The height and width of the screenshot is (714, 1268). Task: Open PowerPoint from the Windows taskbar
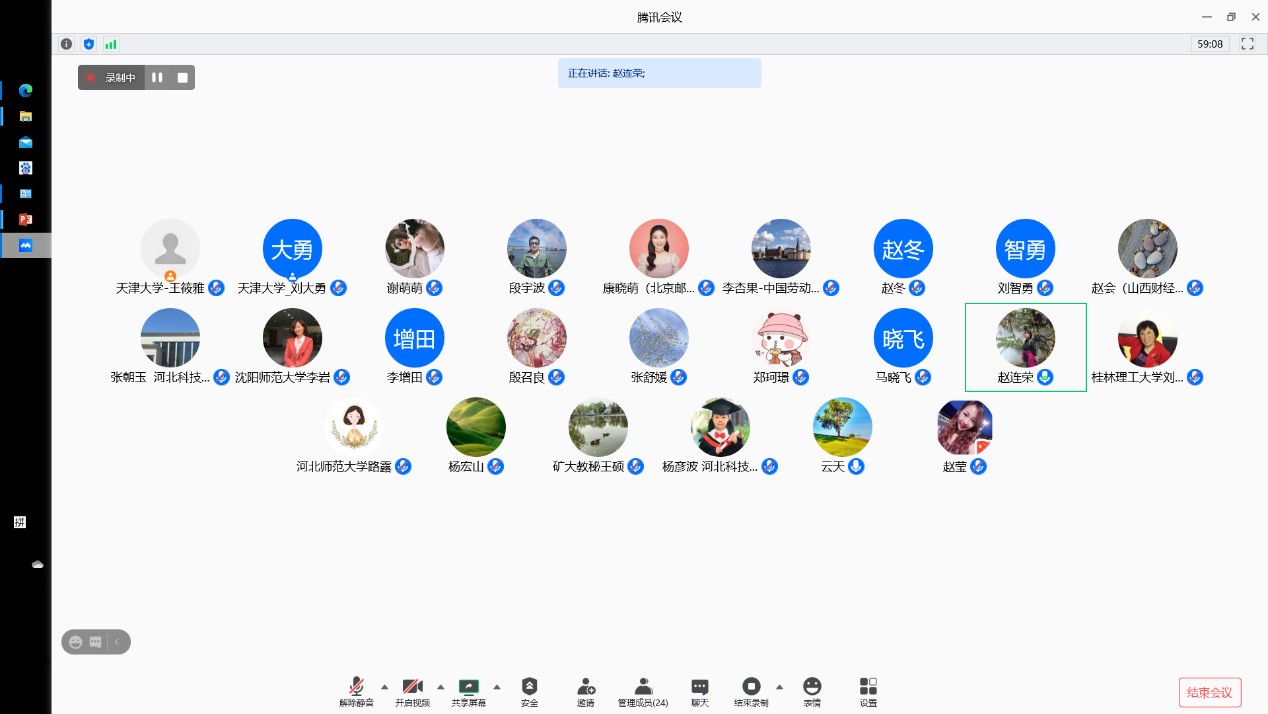(x=26, y=219)
